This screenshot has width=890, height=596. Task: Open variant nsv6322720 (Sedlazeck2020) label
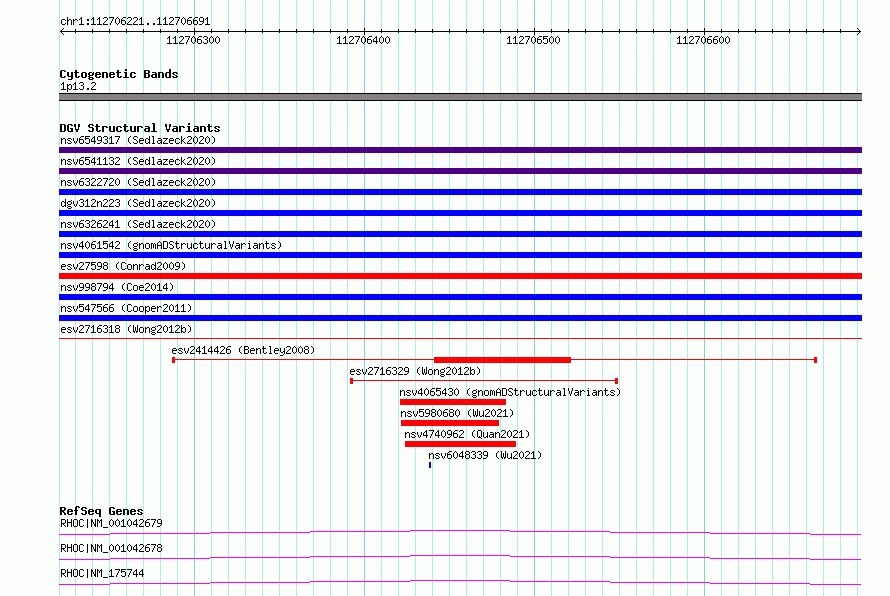pyautogui.click(x=138, y=182)
